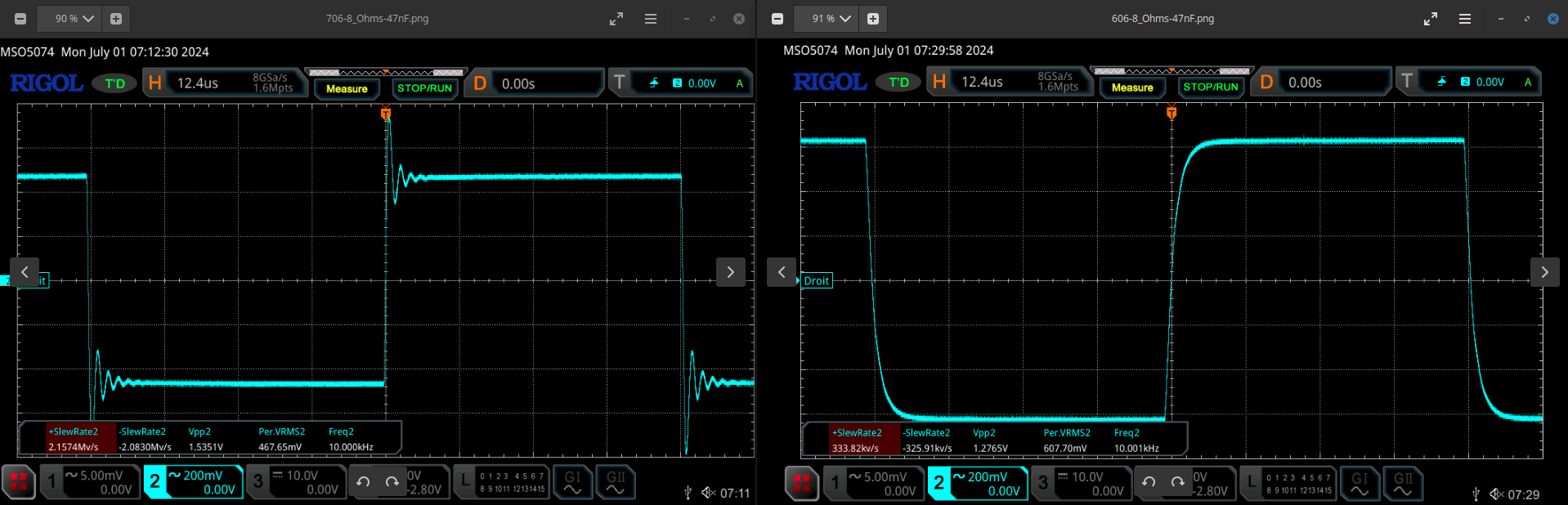Open delay 0.00s field in left scope
The height and width of the screenshot is (505, 1568).
(533, 83)
